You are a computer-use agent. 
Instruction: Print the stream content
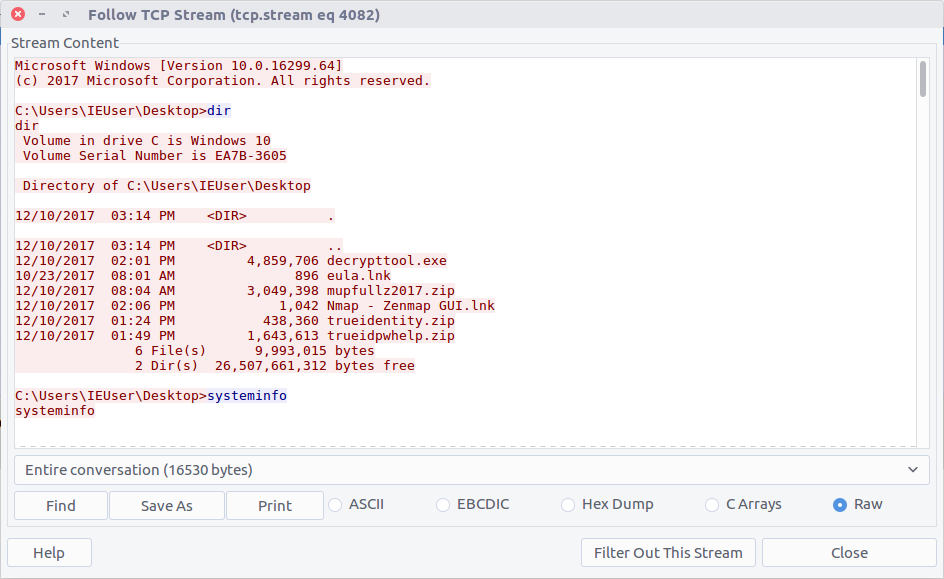(275, 506)
